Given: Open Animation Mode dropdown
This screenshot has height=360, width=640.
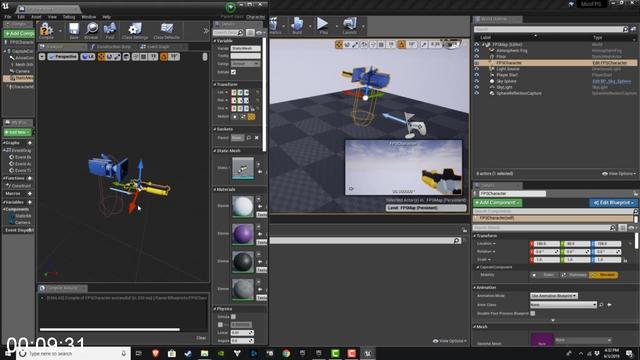Looking at the screenshot, I should pyautogui.click(x=554, y=296).
